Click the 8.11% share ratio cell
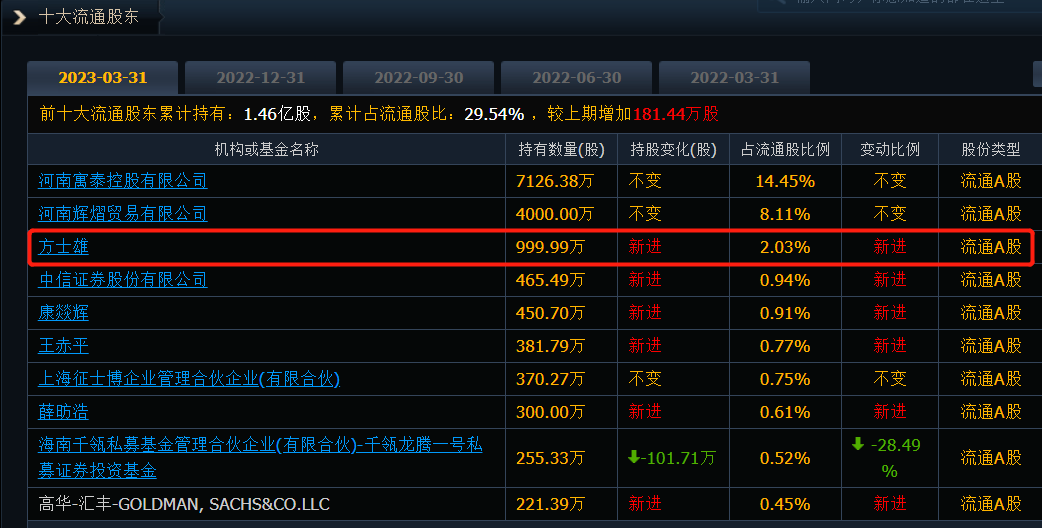Screen dimensions: 1042x528 [785, 214]
